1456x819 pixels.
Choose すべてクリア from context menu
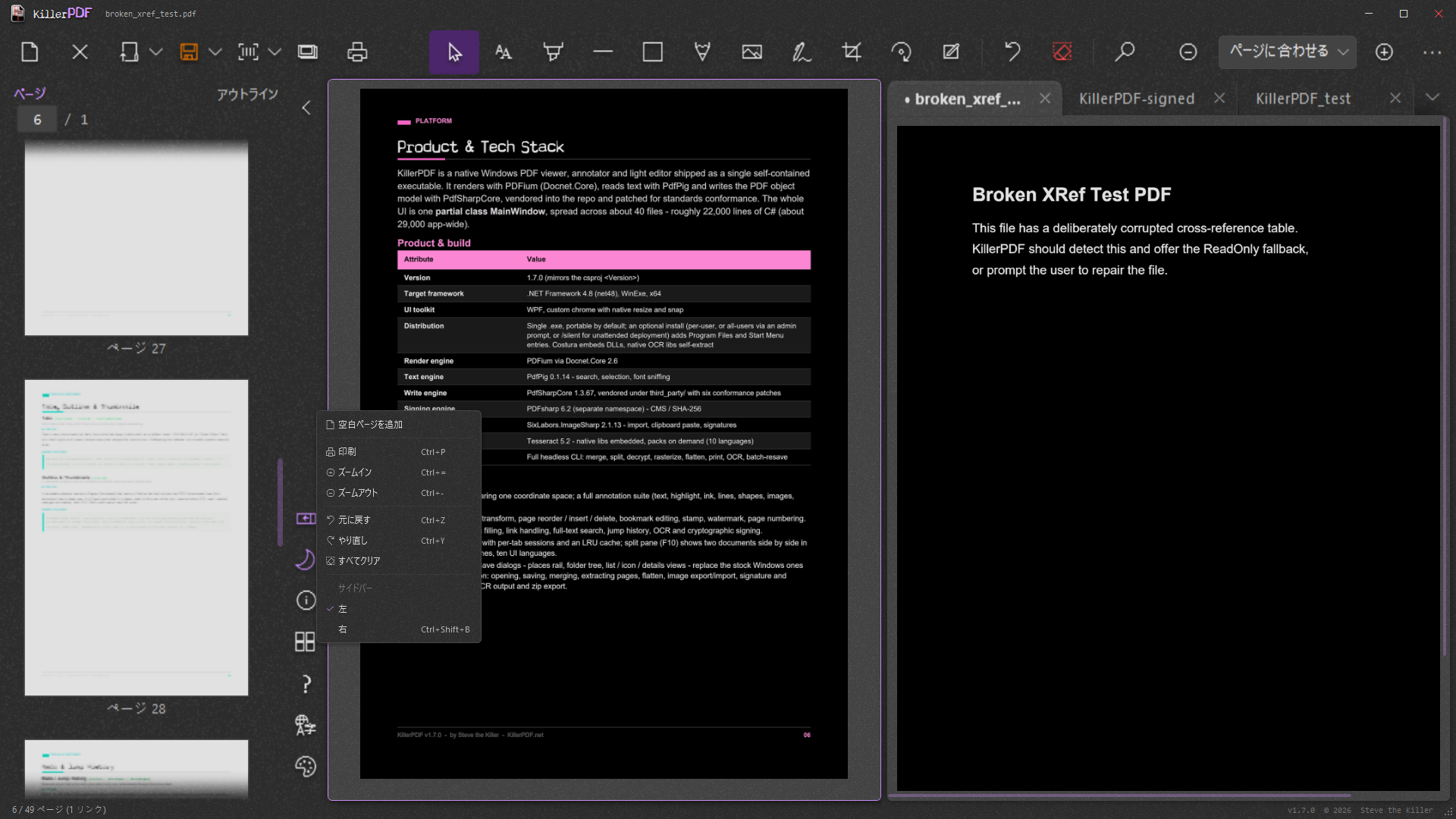click(x=399, y=561)
